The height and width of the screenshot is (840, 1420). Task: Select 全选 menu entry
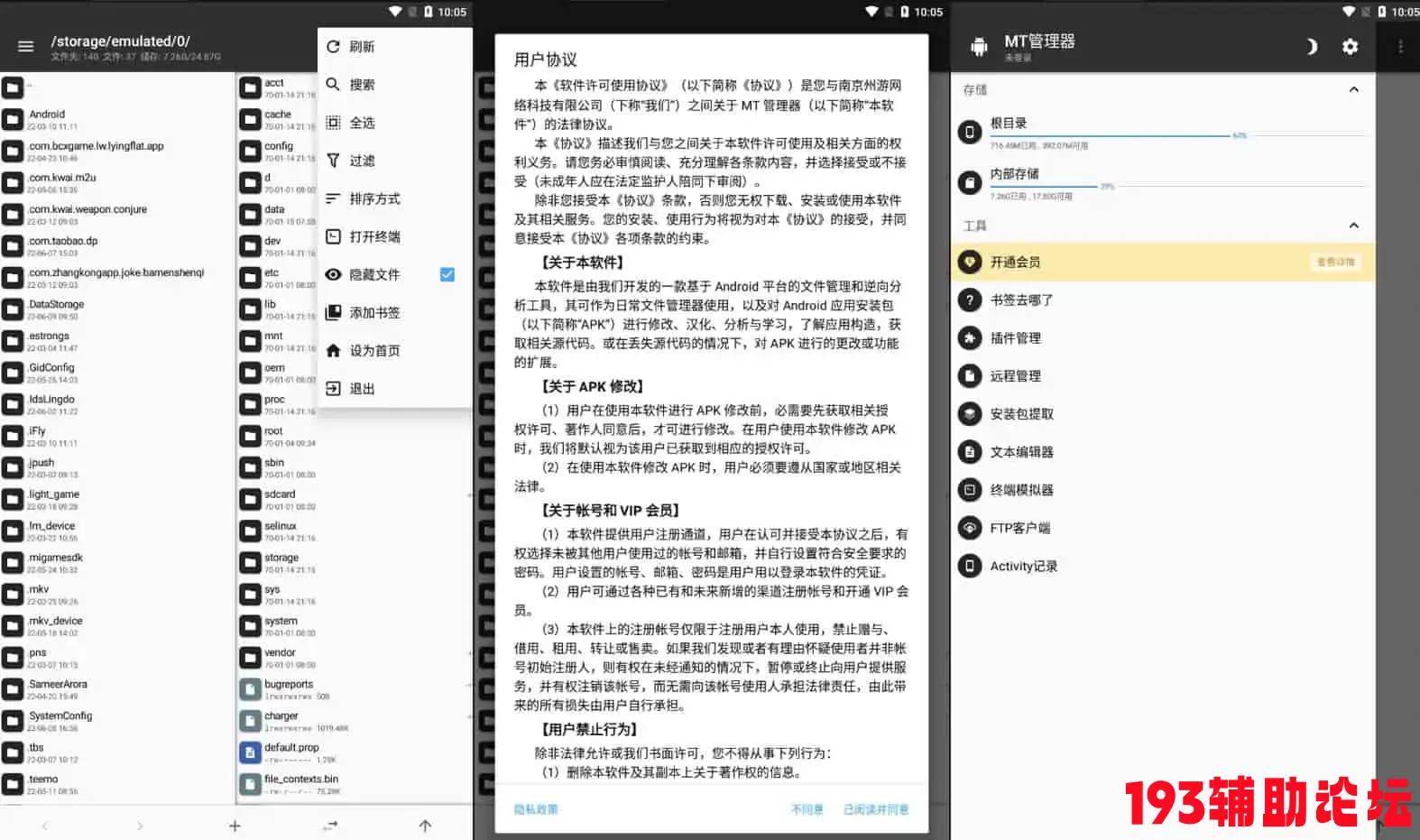coord(394,123)
